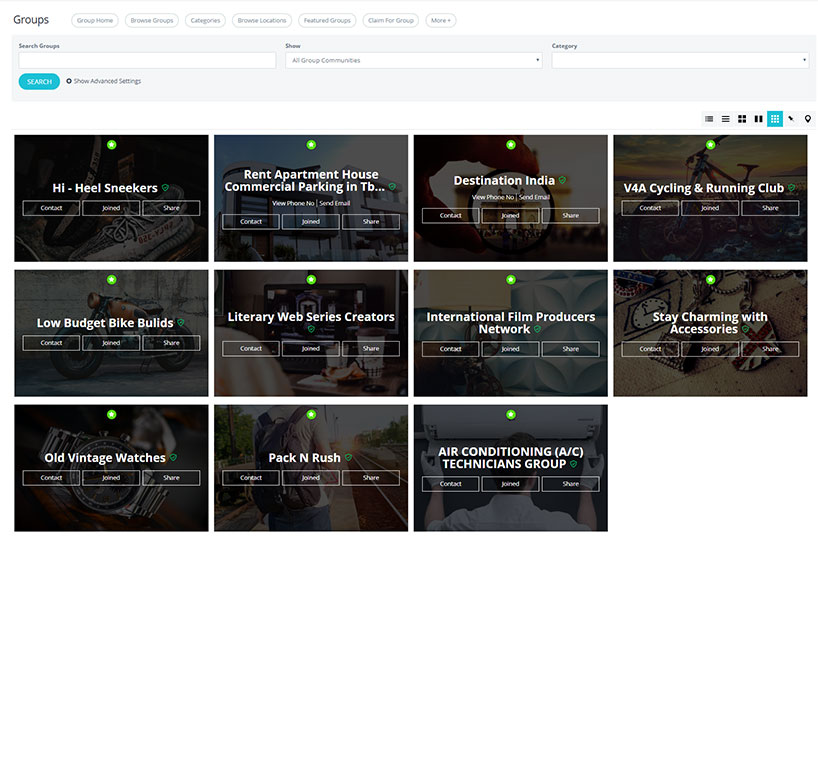Open the map location view icon
The height and width of the screenshot is (768, 818).
(x=808, y=119)
